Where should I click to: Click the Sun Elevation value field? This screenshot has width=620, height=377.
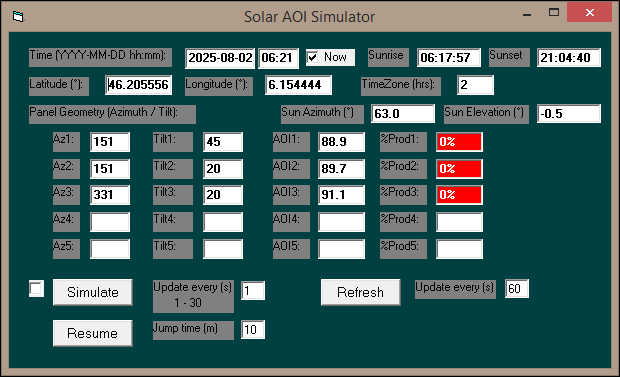pyautogui.click(x=569, y=114)
